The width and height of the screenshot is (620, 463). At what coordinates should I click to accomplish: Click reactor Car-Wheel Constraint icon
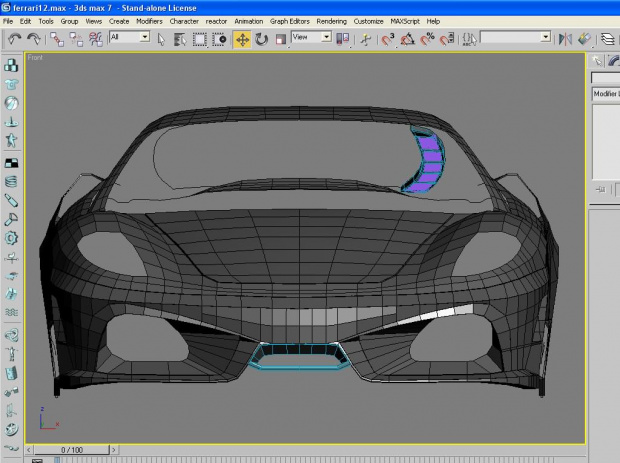[11, 430]
